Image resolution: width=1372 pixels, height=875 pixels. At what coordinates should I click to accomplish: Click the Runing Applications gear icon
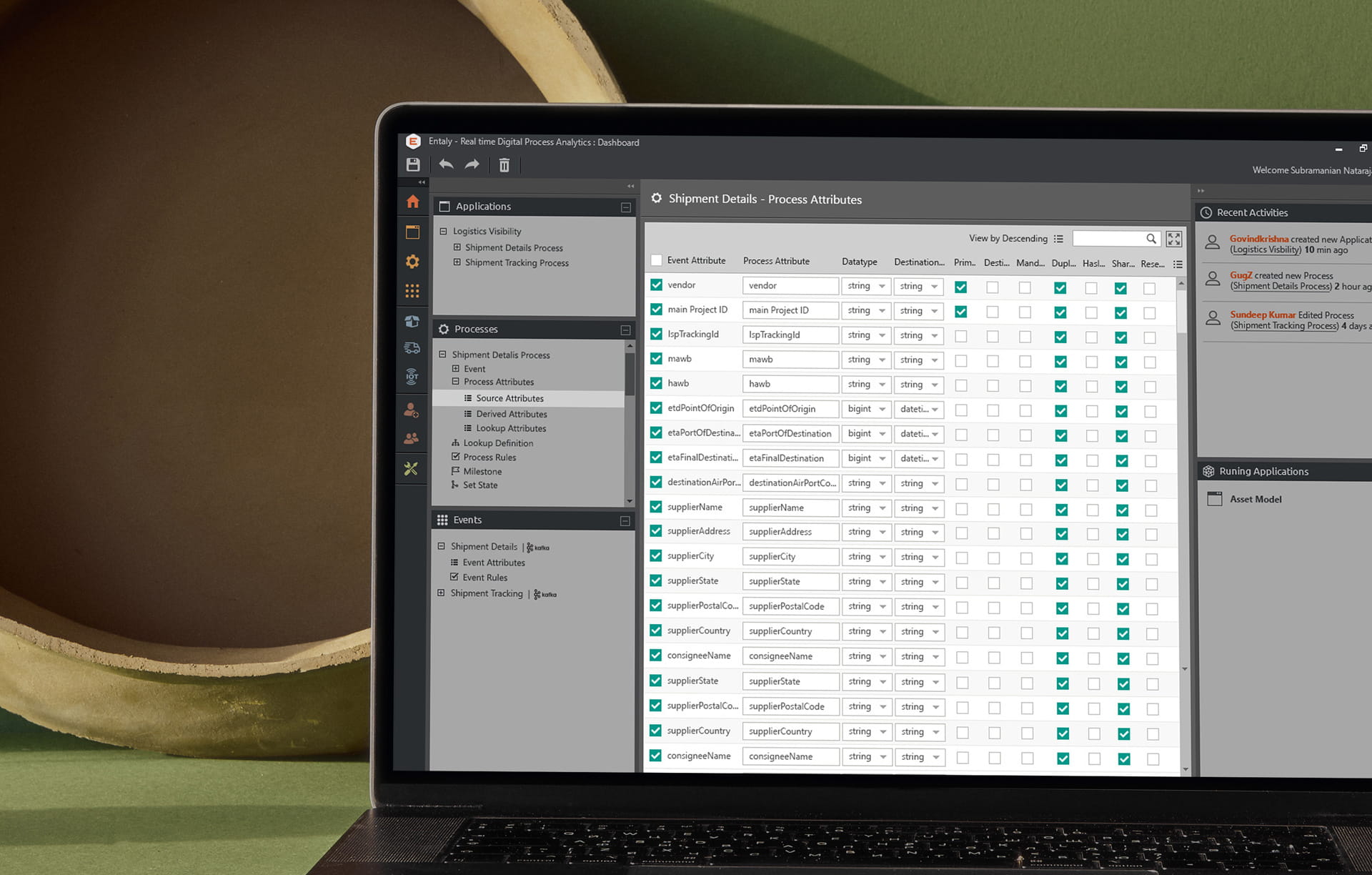(1208, 471)
